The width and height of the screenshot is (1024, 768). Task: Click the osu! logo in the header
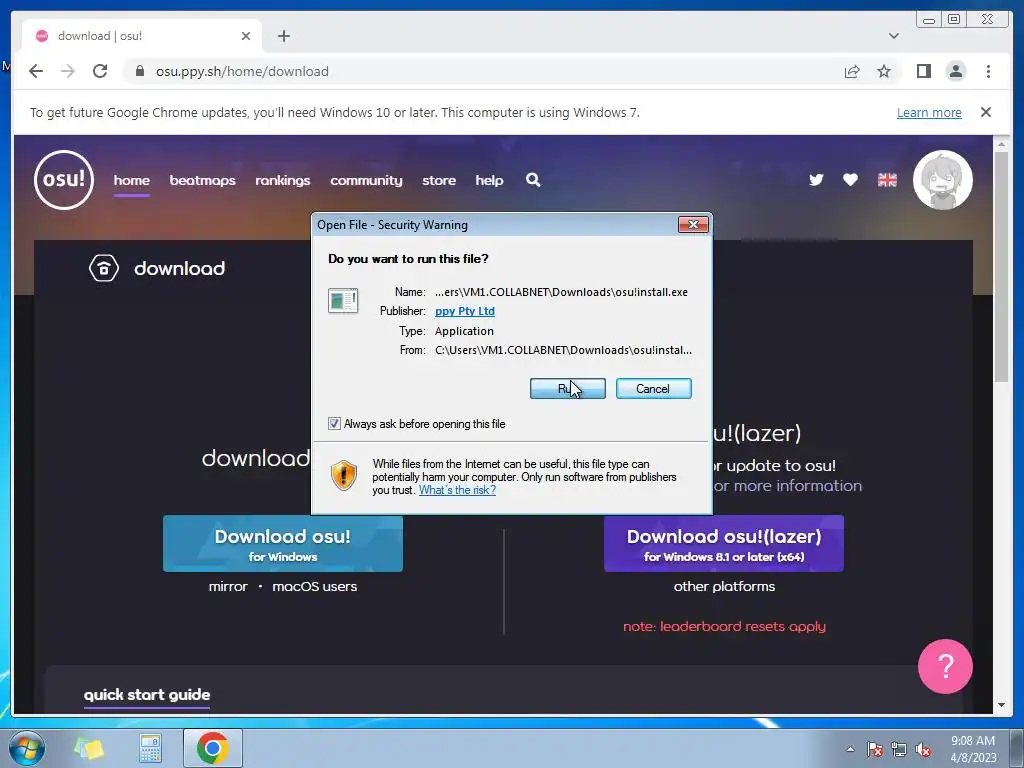[64, 180]
